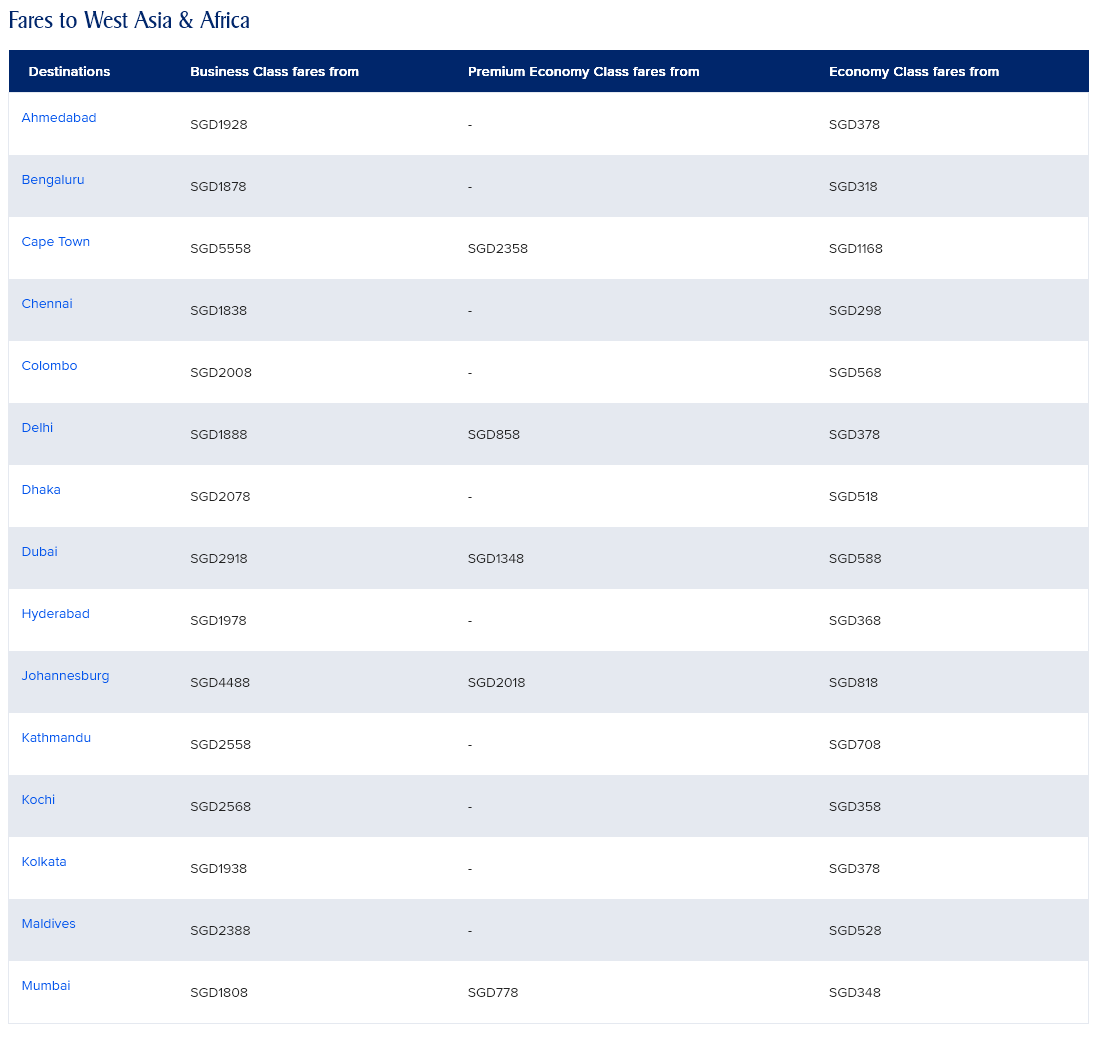
Task: Select the Dubai destination link
Action: [x=40, y=552]
